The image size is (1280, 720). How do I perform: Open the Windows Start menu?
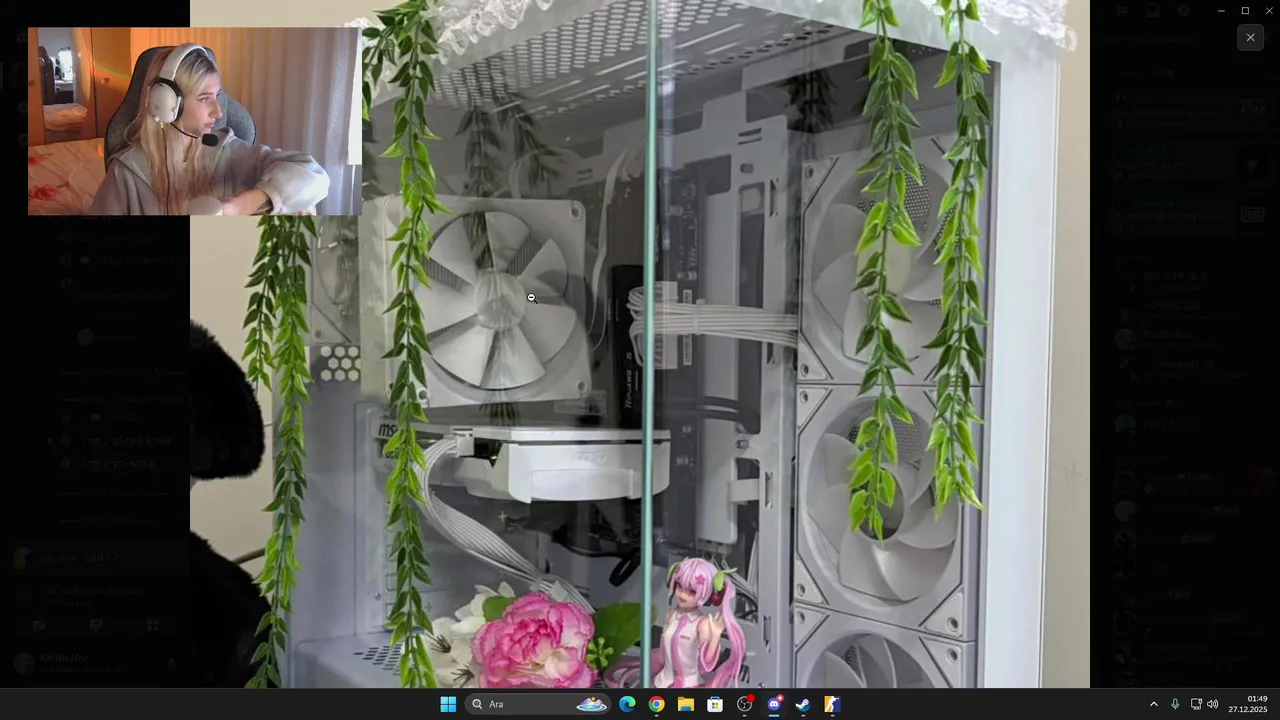coord(448,704)
